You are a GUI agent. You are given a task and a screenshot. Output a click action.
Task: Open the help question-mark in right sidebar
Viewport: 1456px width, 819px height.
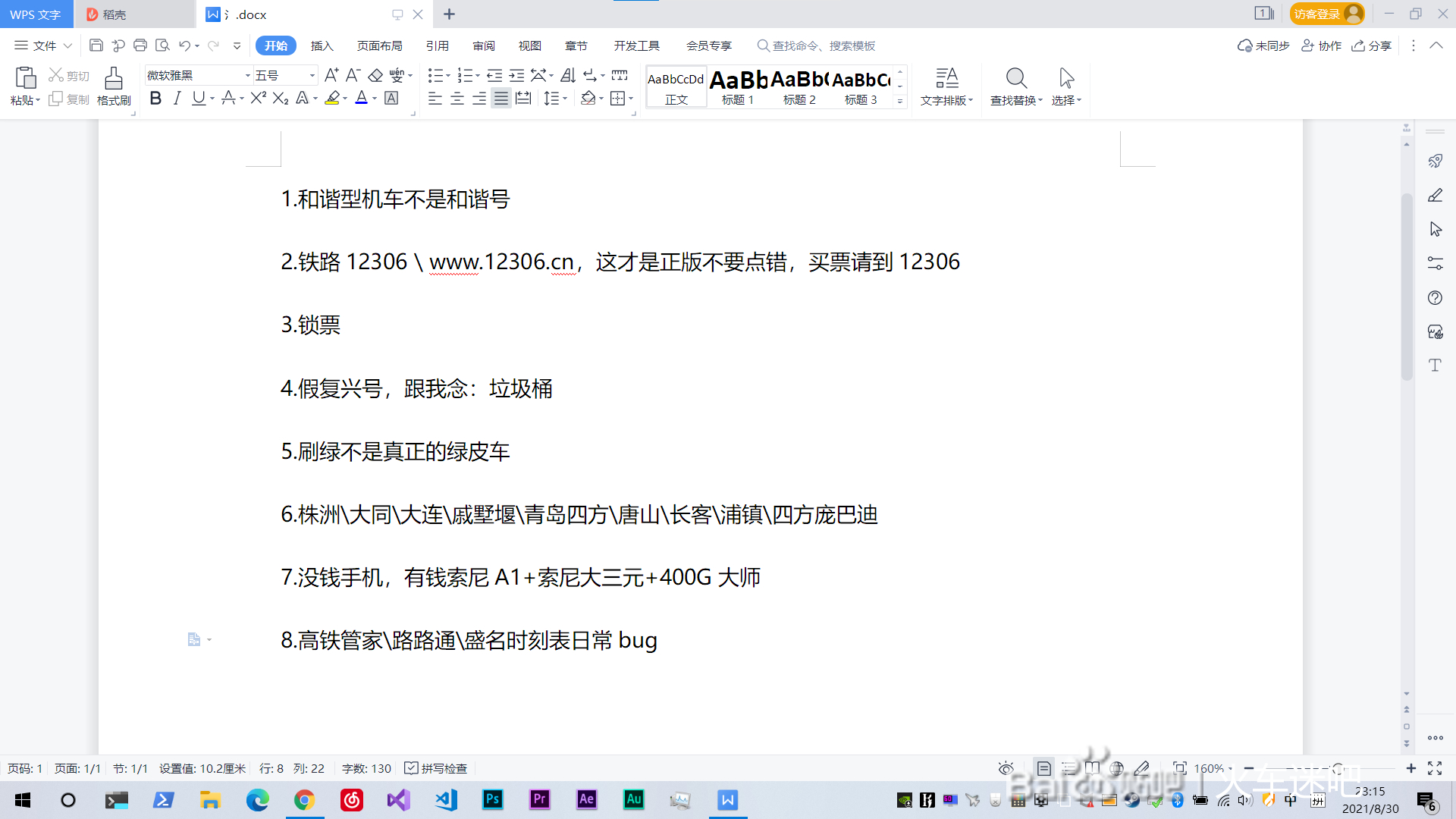point(1435,297)
